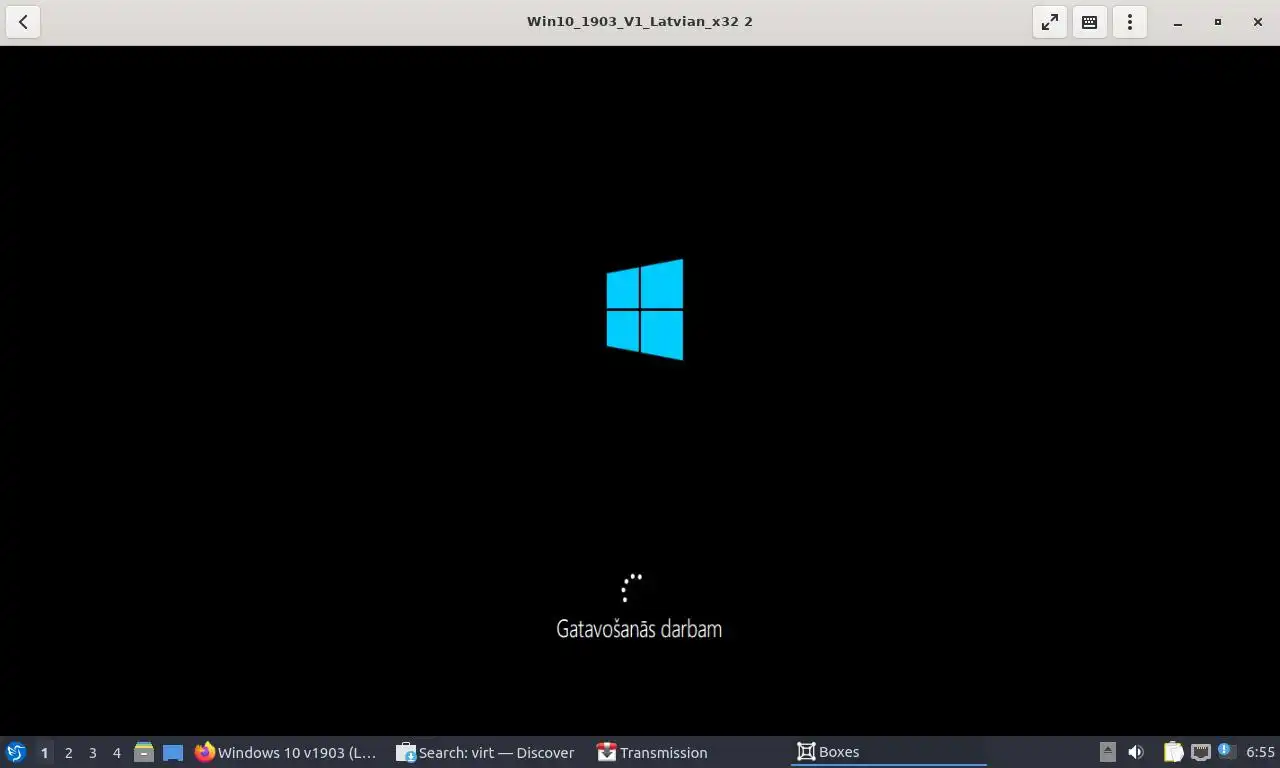Switch to the Firefox Windows 10 v1903 window
Screen dimensions: 1280x768
(x=286, y=752)
